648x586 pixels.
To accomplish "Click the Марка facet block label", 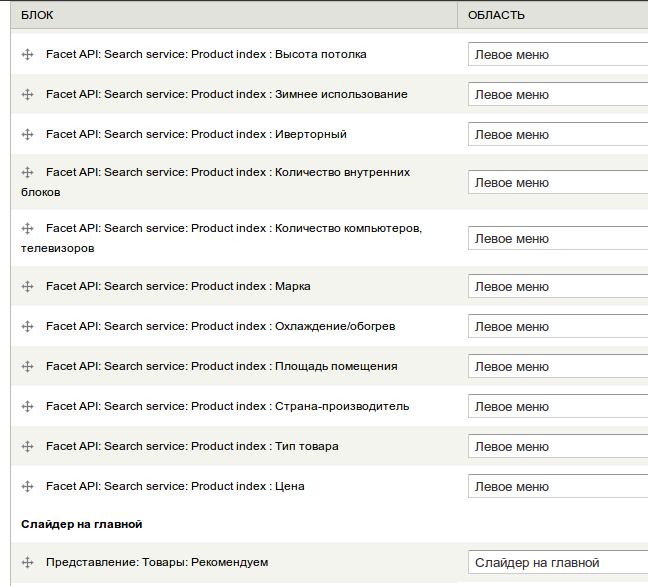I will pyautogui.click(x=178, y=286).
